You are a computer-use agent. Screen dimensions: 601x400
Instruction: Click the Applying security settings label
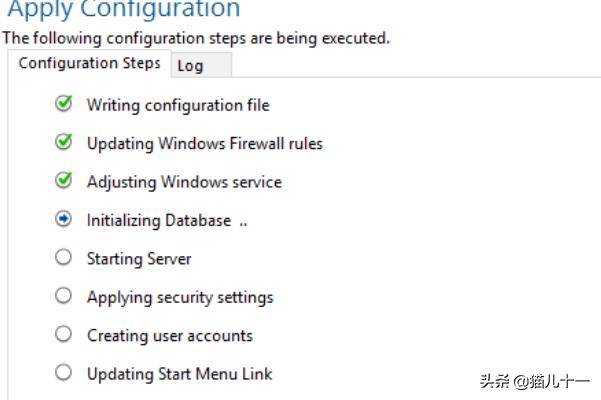pyautogui.click(x=180, y=298)
